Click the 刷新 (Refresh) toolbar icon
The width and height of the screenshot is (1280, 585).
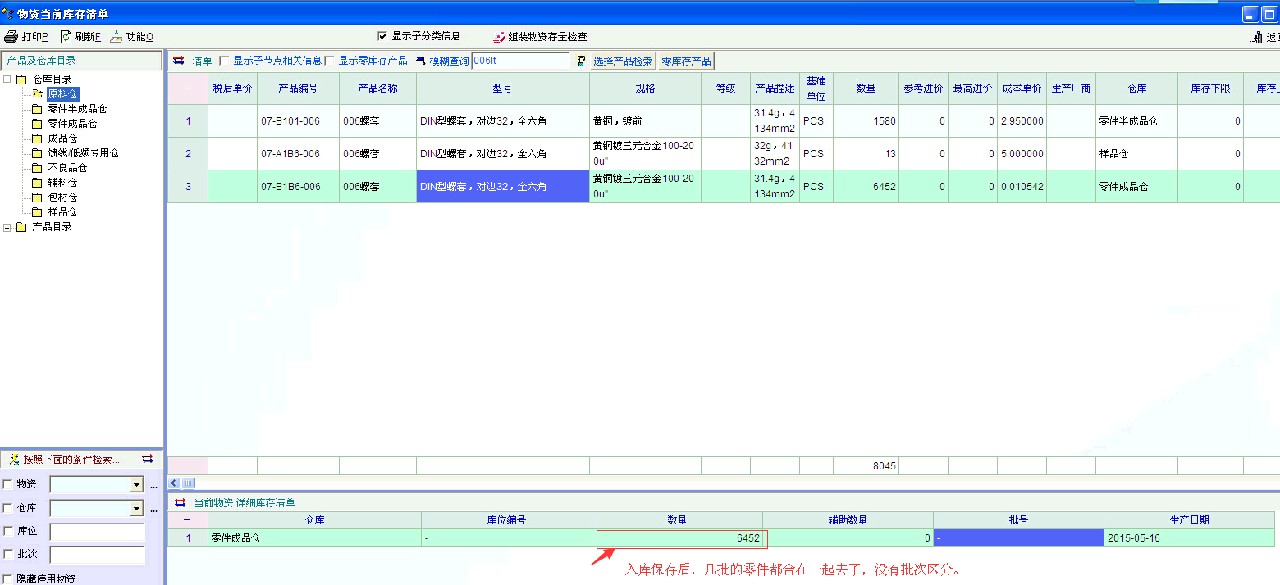tap(66, 37)
